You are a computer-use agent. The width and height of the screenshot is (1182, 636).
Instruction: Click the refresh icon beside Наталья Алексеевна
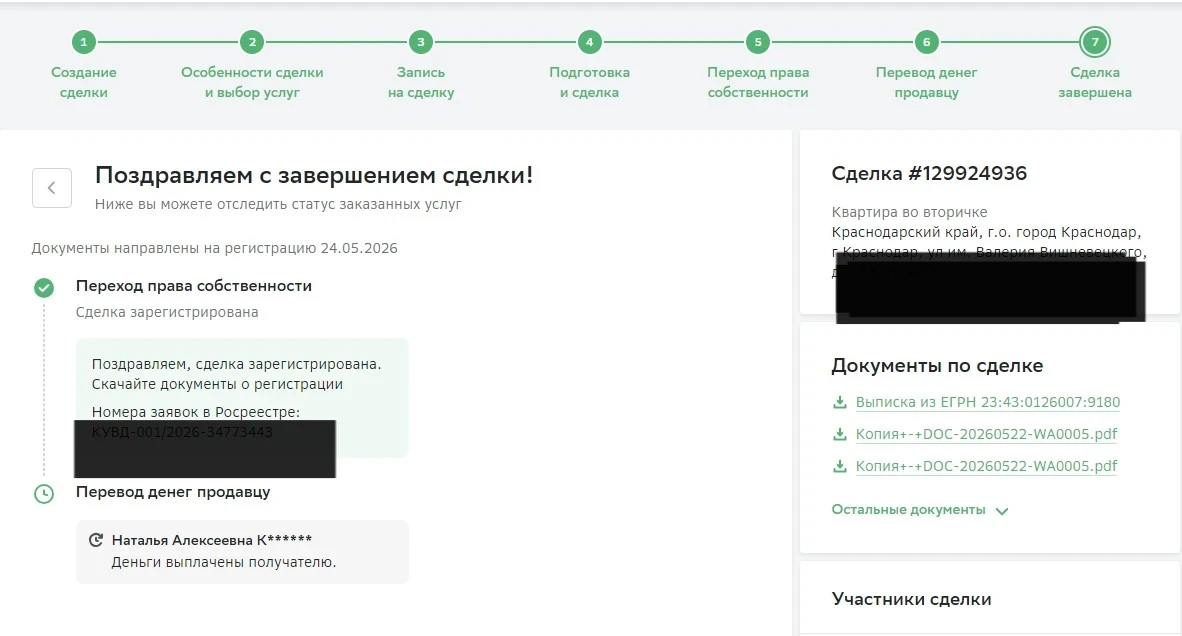(96, 540)
